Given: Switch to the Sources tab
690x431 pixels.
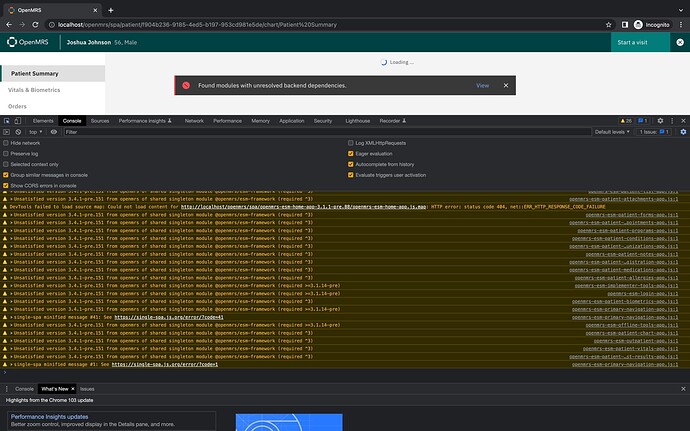Looking at the screenshot, I should (x=100, y=121).
